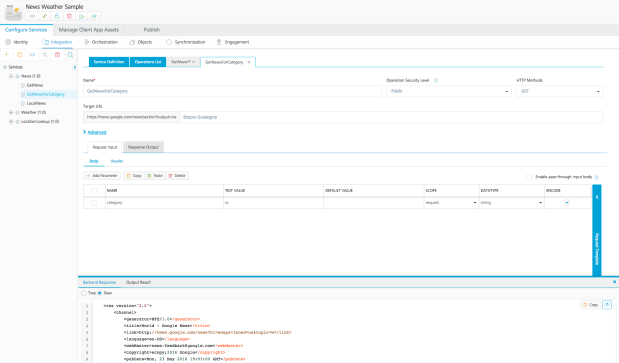Screen dimensions: 619x363
Task: Check the category parameter row checkbox
Action: point(94,203)
